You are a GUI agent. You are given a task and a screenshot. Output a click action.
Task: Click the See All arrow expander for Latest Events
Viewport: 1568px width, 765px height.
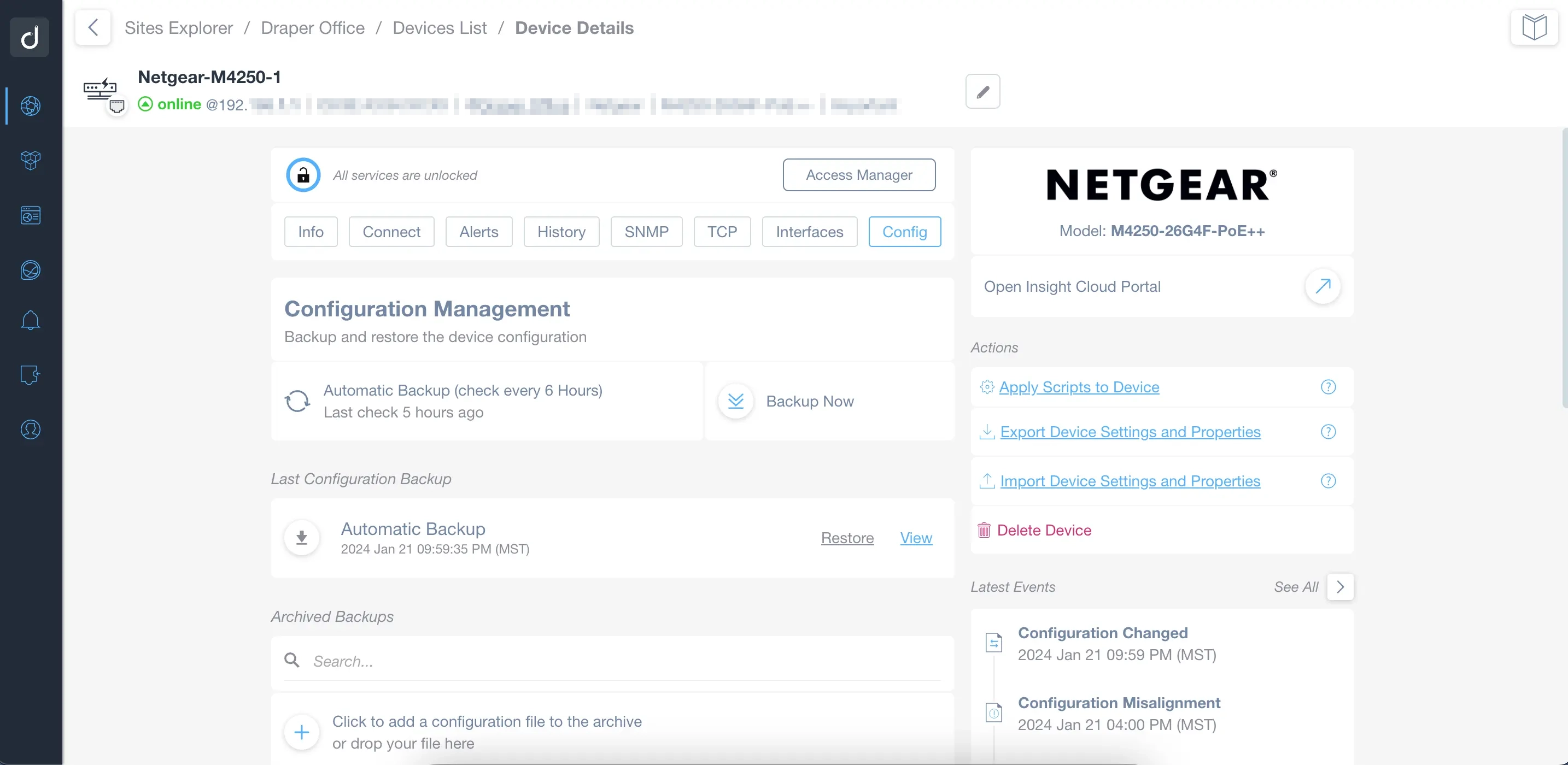[1340, 587]
